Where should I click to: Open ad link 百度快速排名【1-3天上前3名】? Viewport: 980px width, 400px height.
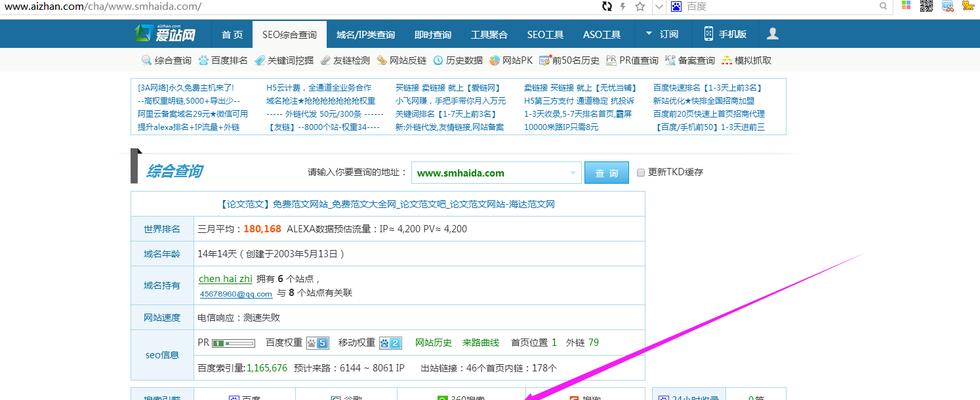tap(708, 88)
